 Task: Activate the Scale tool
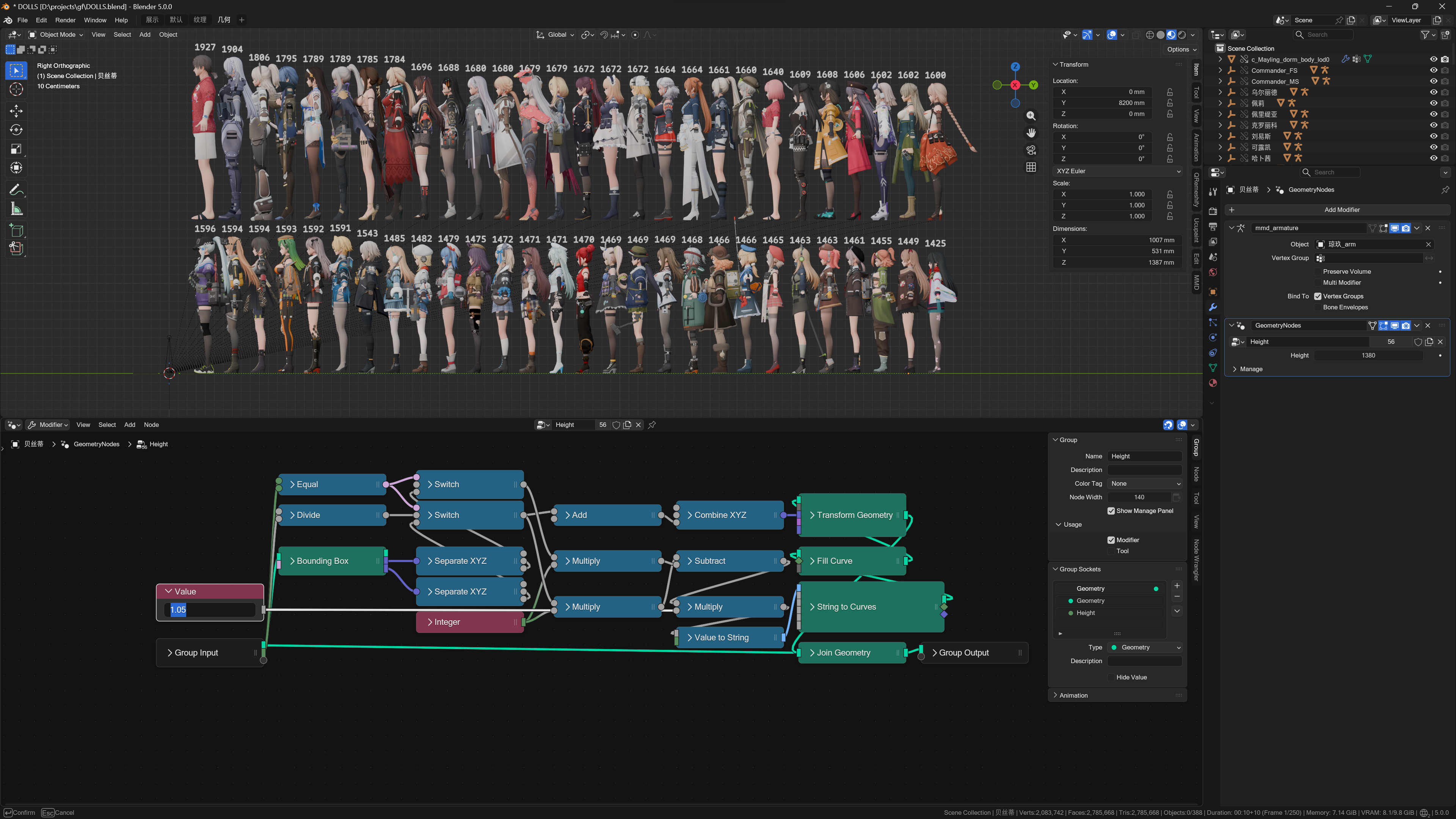16,149
